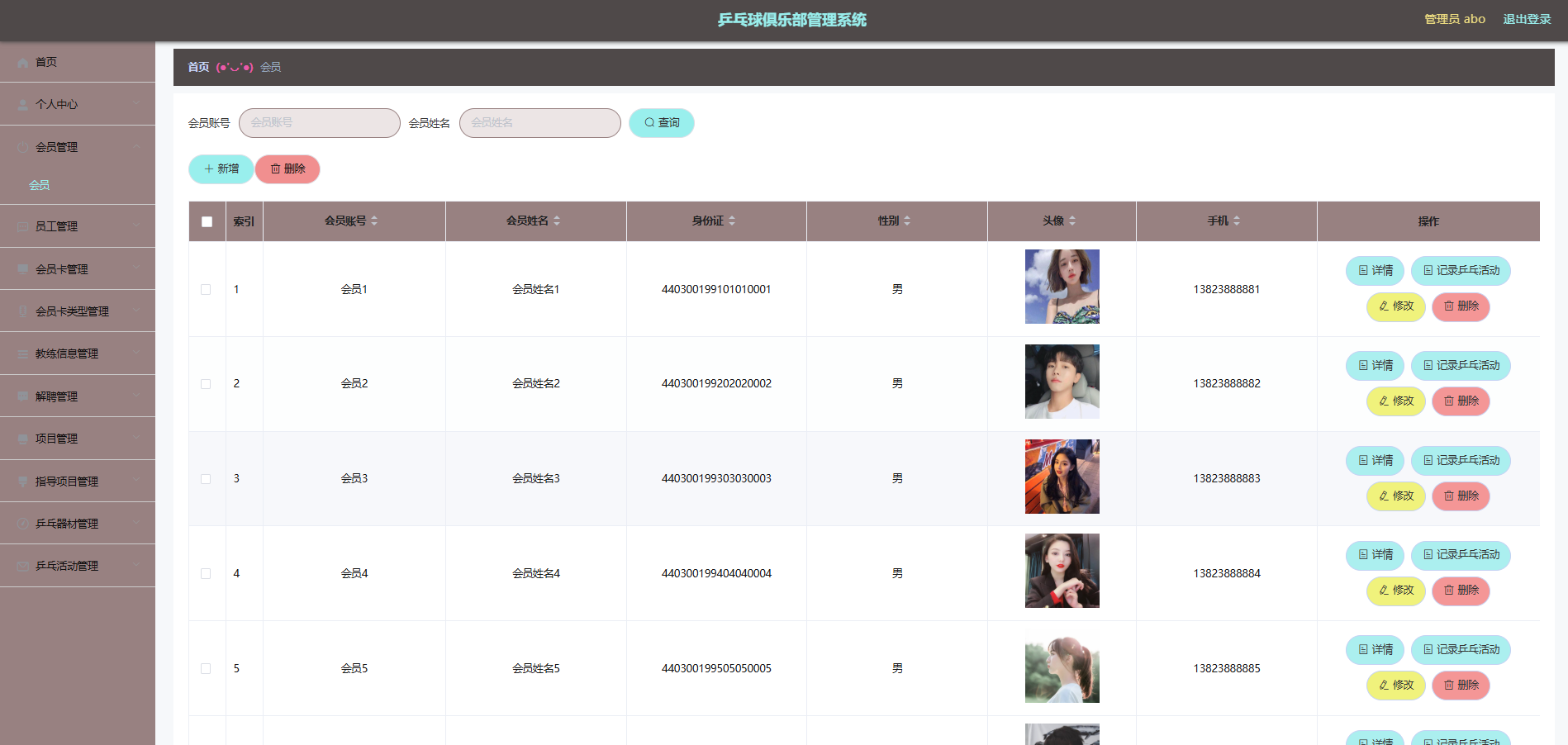Click the icon beside 教练信息管理

tap(23, 354)
